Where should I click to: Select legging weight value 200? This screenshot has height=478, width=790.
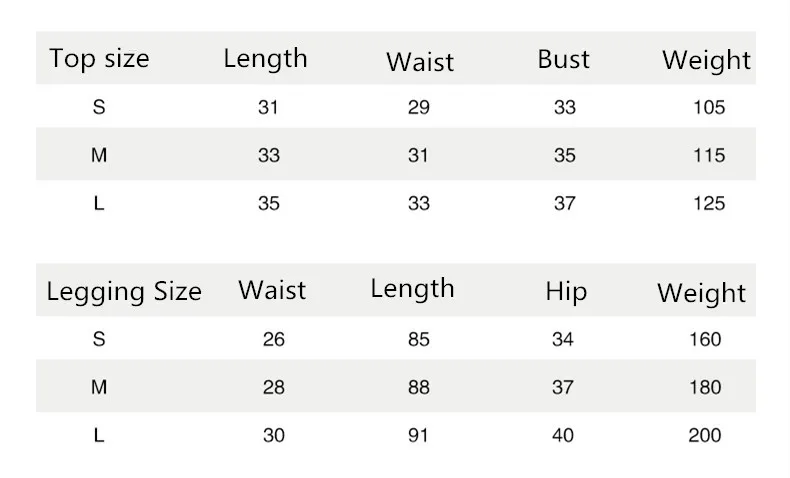coord(705,435)
